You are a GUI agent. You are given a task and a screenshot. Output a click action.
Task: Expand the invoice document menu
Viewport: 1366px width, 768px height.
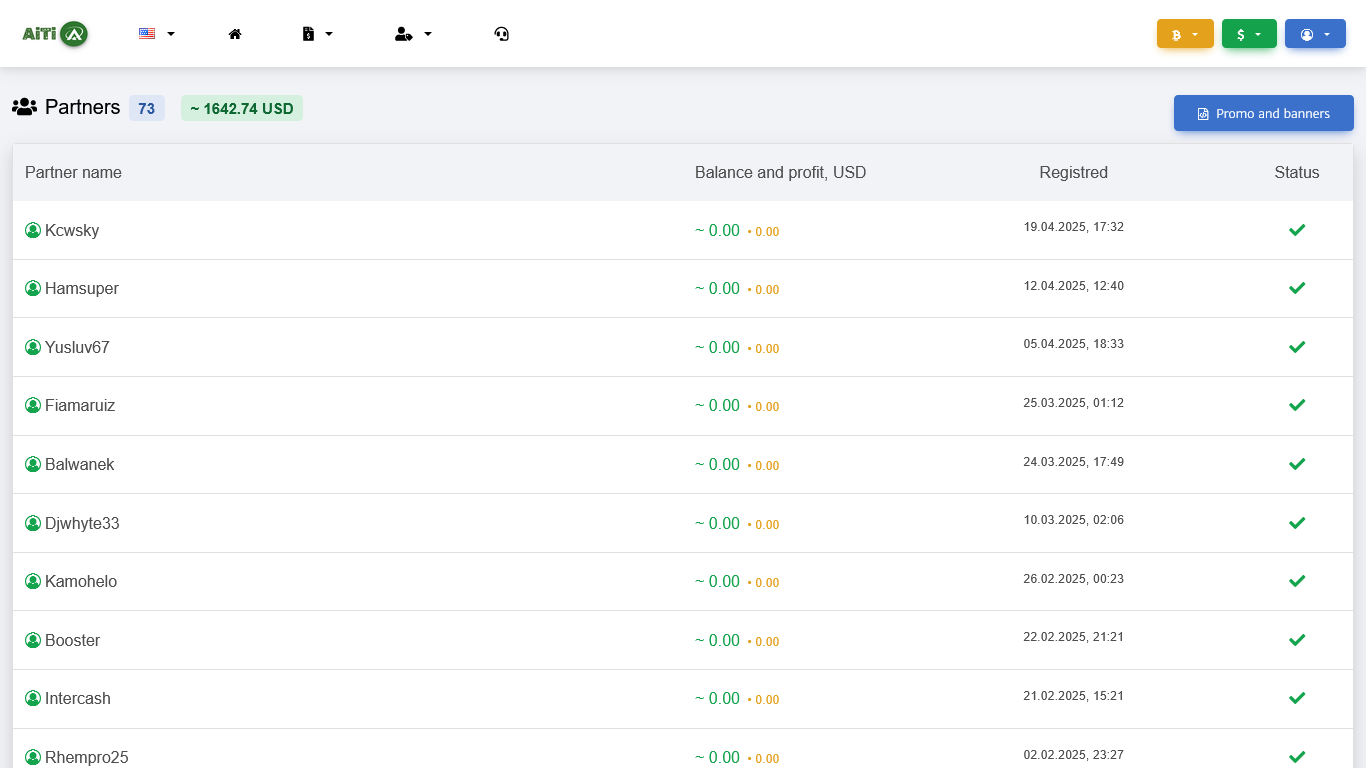point(317,34)
